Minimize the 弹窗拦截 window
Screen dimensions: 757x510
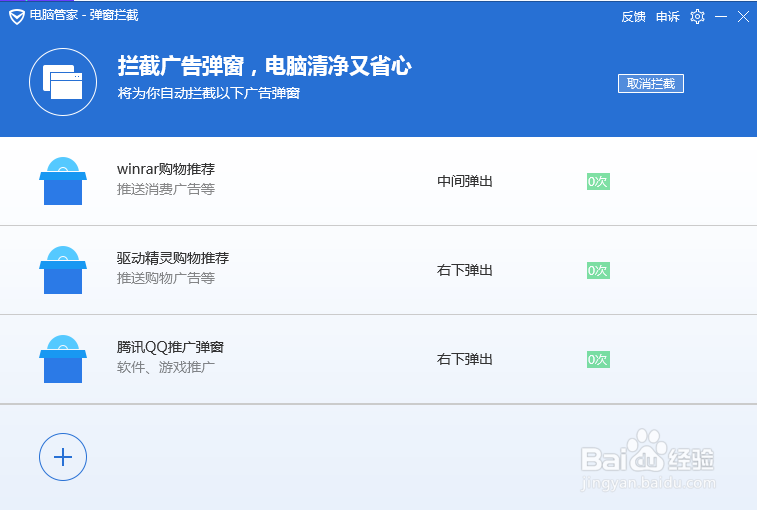pyautogui.click(x=721, y=17)
